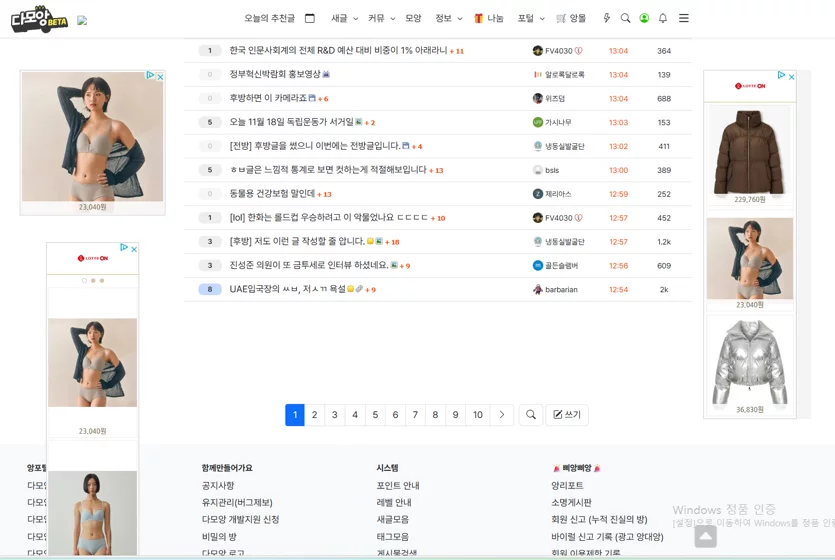The image size is (835, 560).
Task: Expand the 포털 dropdown menu
Action: pos(531,18)
